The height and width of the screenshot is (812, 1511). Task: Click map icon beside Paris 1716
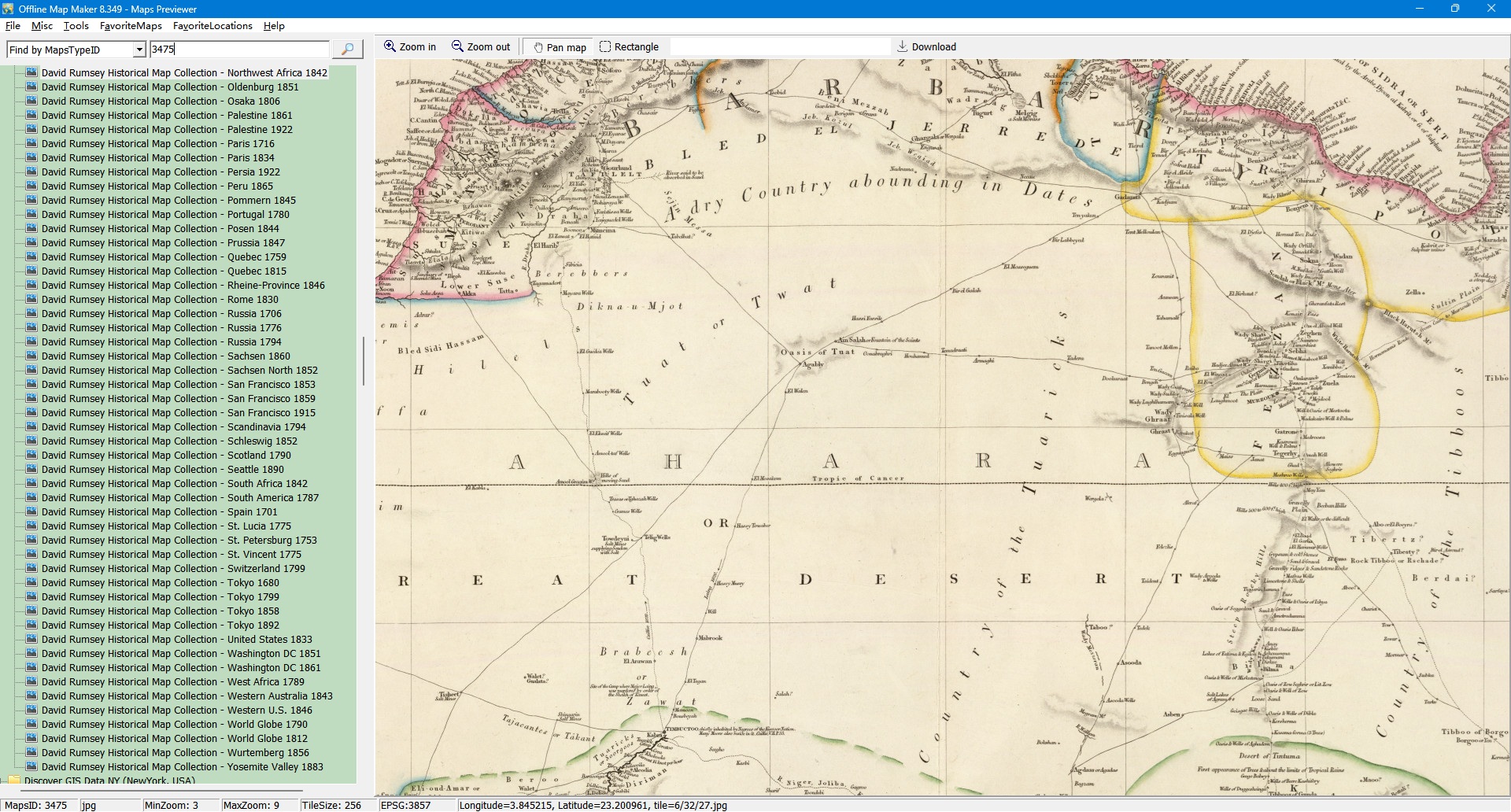pyautogui.click(x=31, y=143)
